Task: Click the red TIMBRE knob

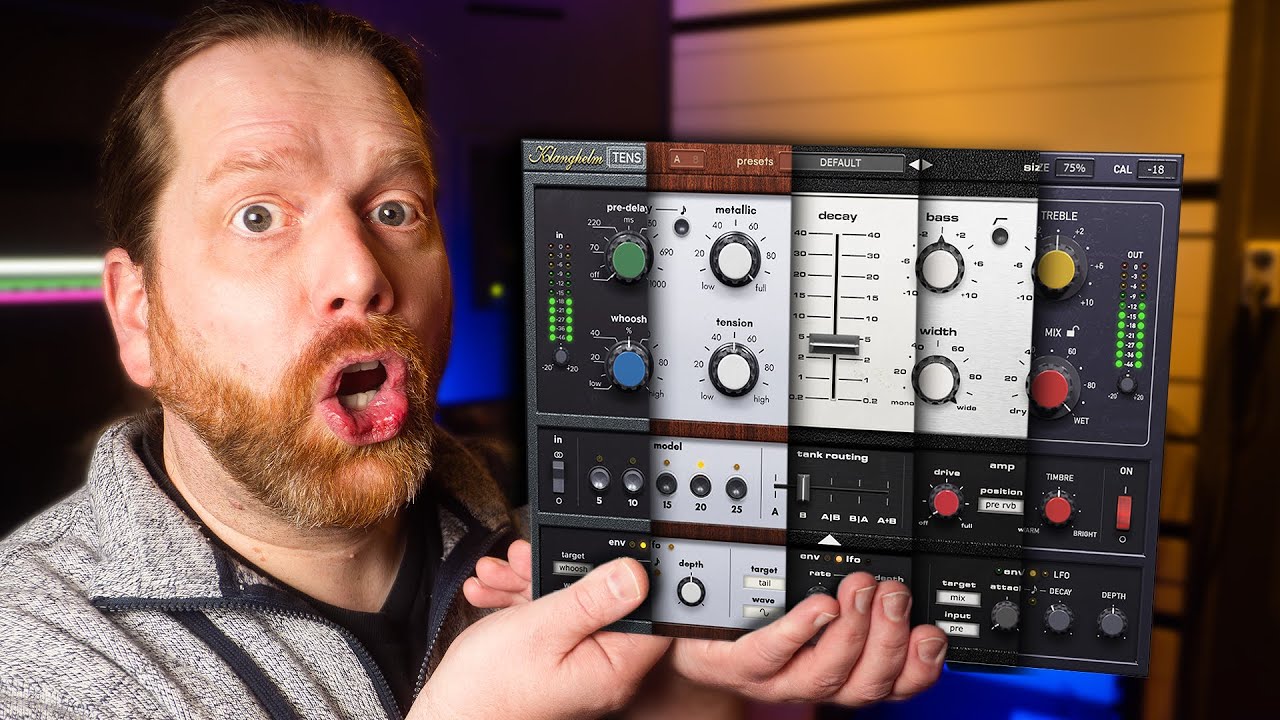Action: pos(1058,509)
